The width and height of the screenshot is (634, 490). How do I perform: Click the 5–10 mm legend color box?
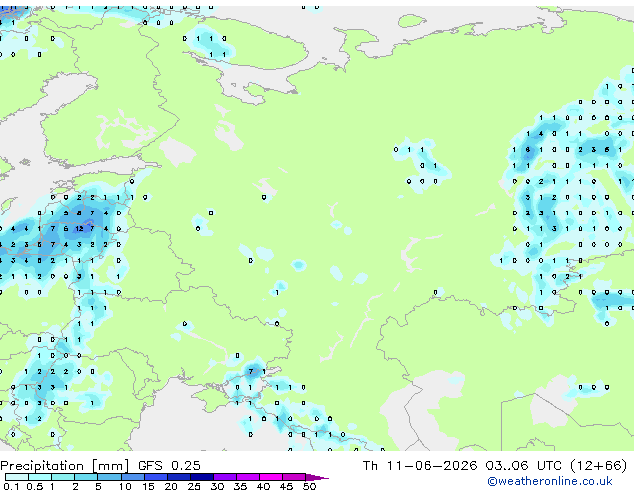tap(109, 477)
